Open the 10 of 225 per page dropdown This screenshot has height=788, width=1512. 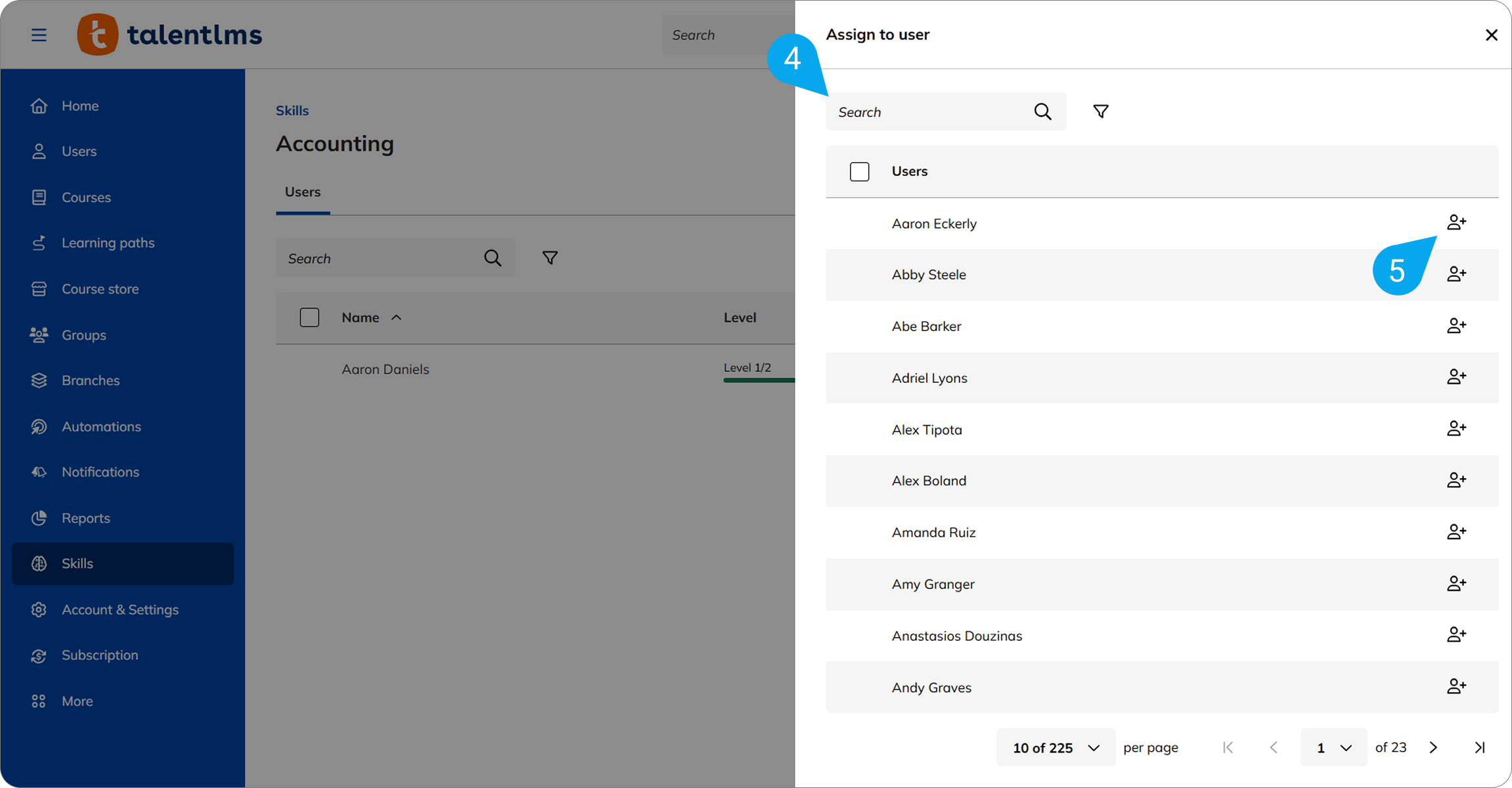pos(1056,747)
